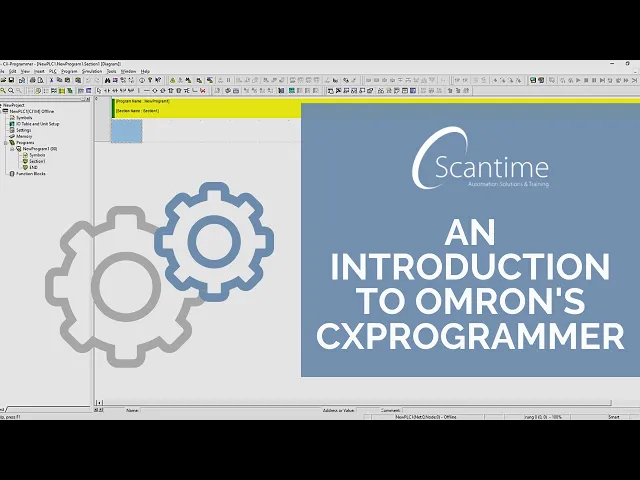Open the Simulation menu
The height and width of the screenshot is (480, 640).
(x=92, y=71)
